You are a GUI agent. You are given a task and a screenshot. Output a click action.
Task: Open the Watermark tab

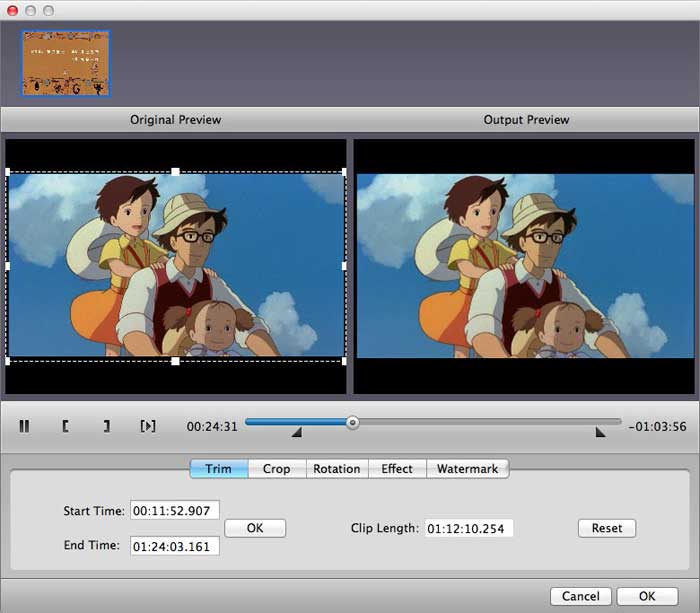467,469
